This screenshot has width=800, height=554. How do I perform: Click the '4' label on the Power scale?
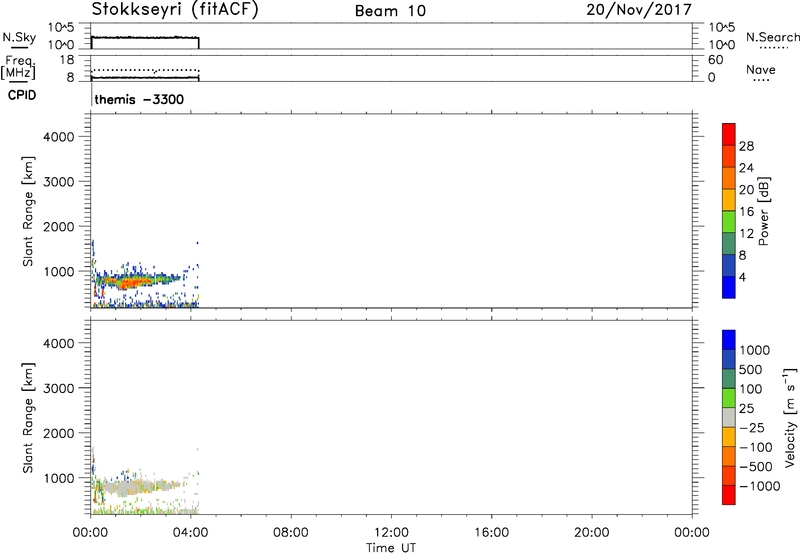tap(742, 277)
